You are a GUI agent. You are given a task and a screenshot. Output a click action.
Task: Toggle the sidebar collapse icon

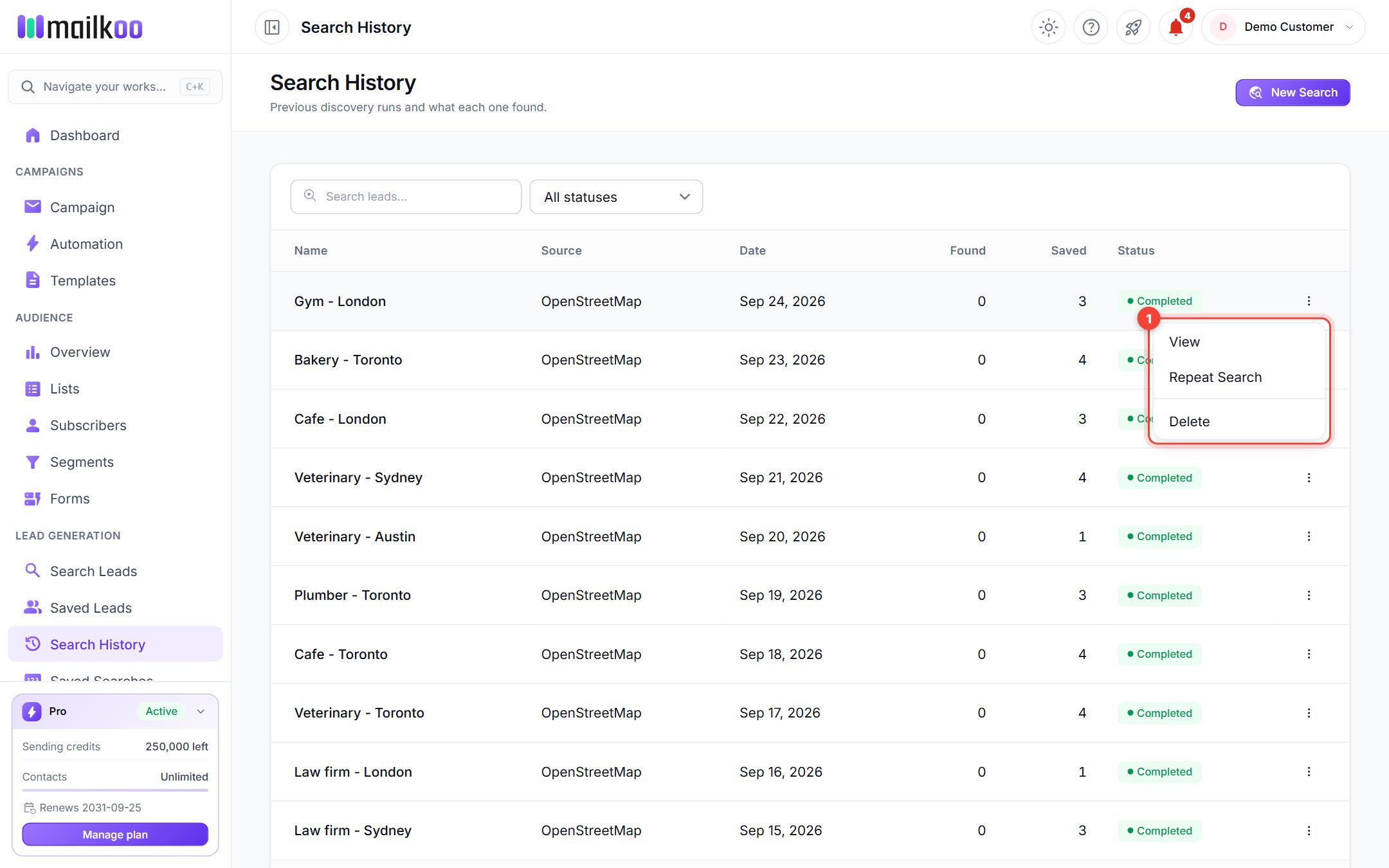(272, 27)
